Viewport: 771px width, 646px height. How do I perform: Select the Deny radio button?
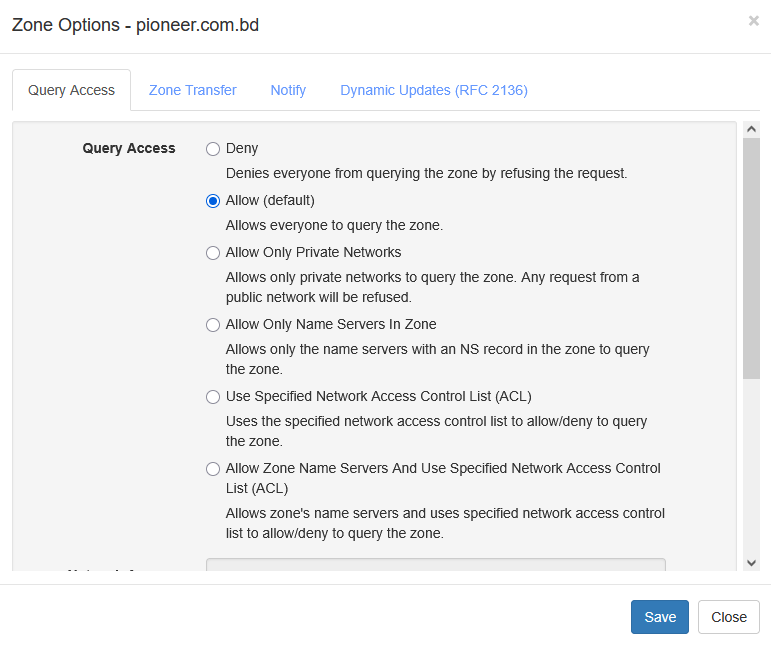(213, 149)
